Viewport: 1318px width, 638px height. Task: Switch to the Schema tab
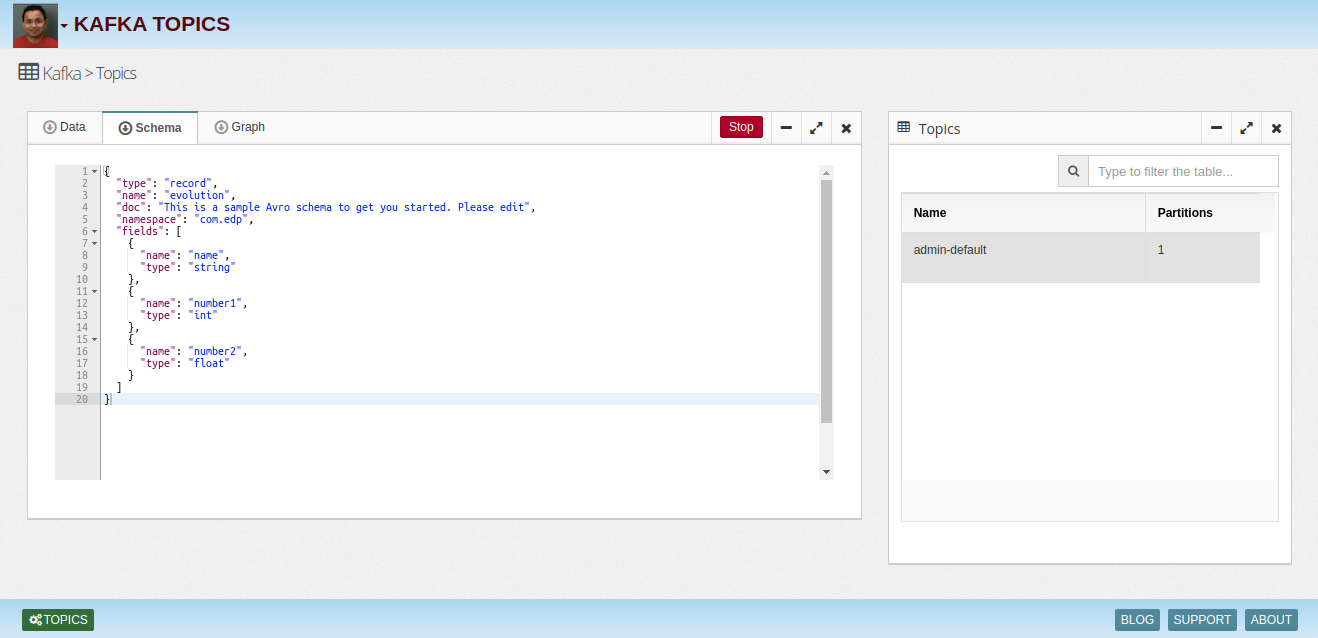[x=150, y=128]
